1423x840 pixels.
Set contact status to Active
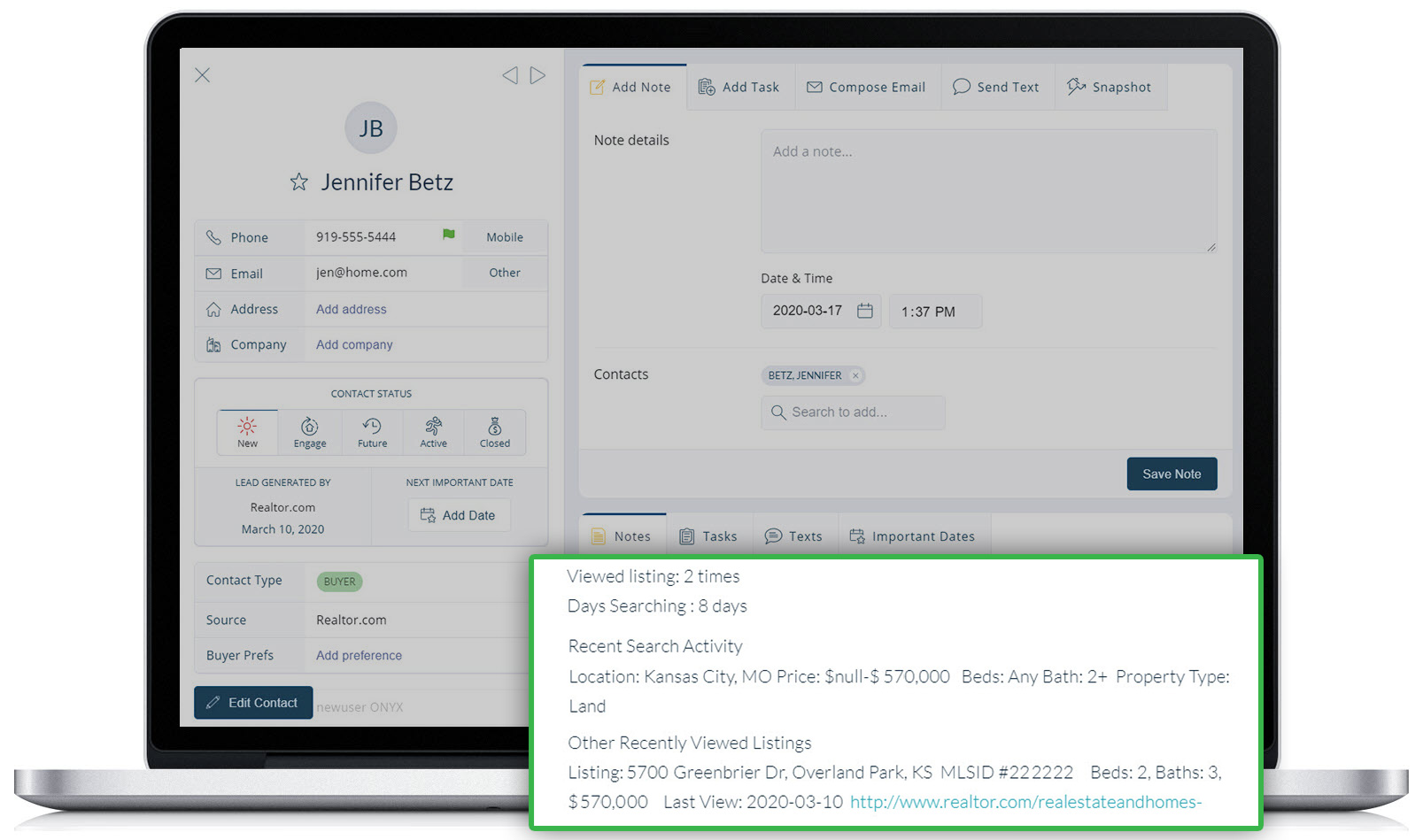433,432
